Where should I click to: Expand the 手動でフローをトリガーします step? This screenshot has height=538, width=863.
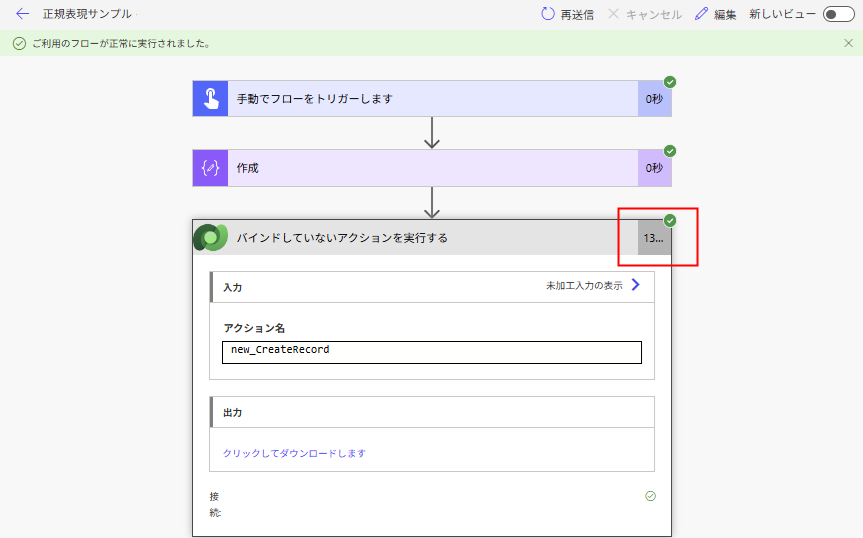(x=432, y=99)
